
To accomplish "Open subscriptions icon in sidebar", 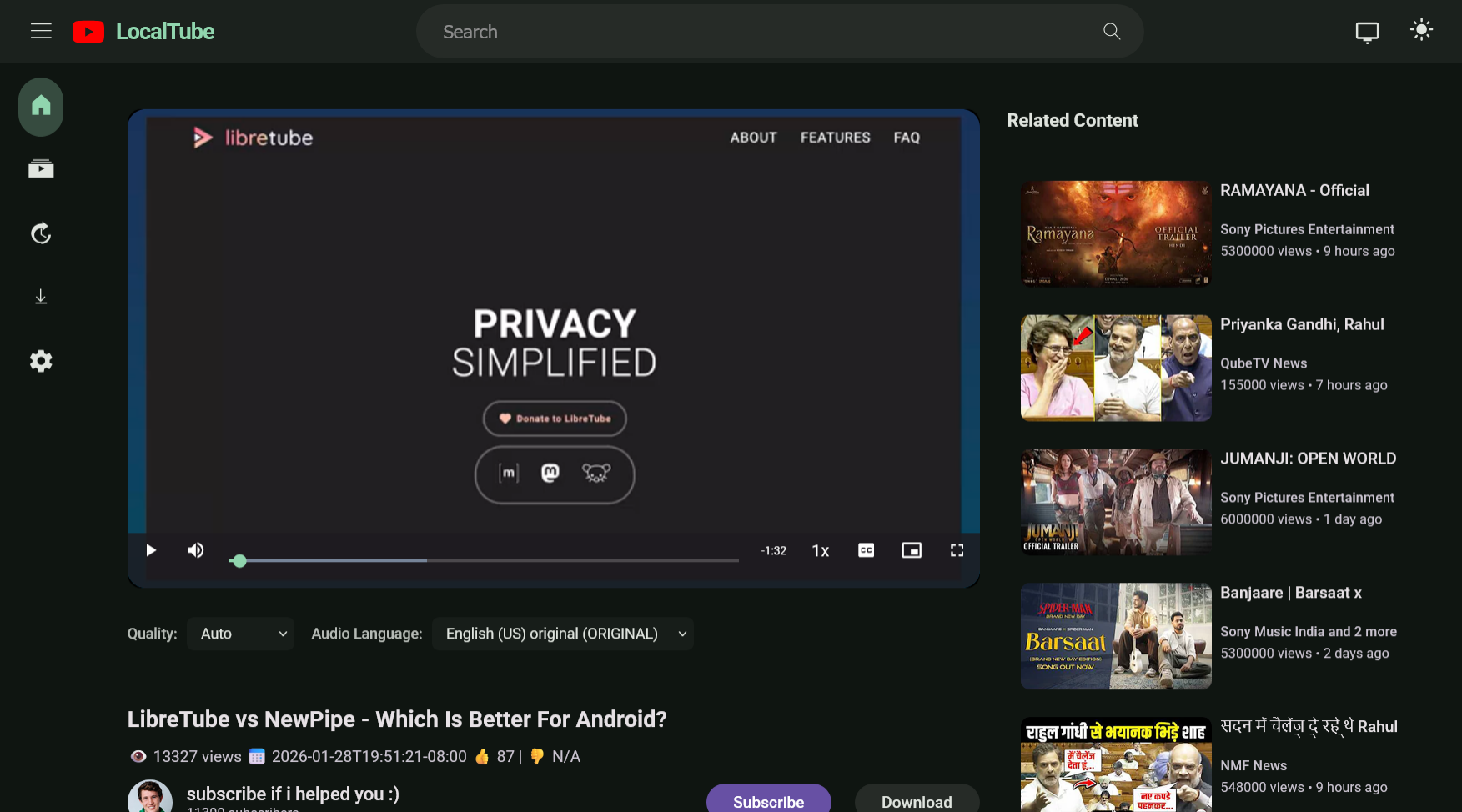I will click(x=41, y=169).
